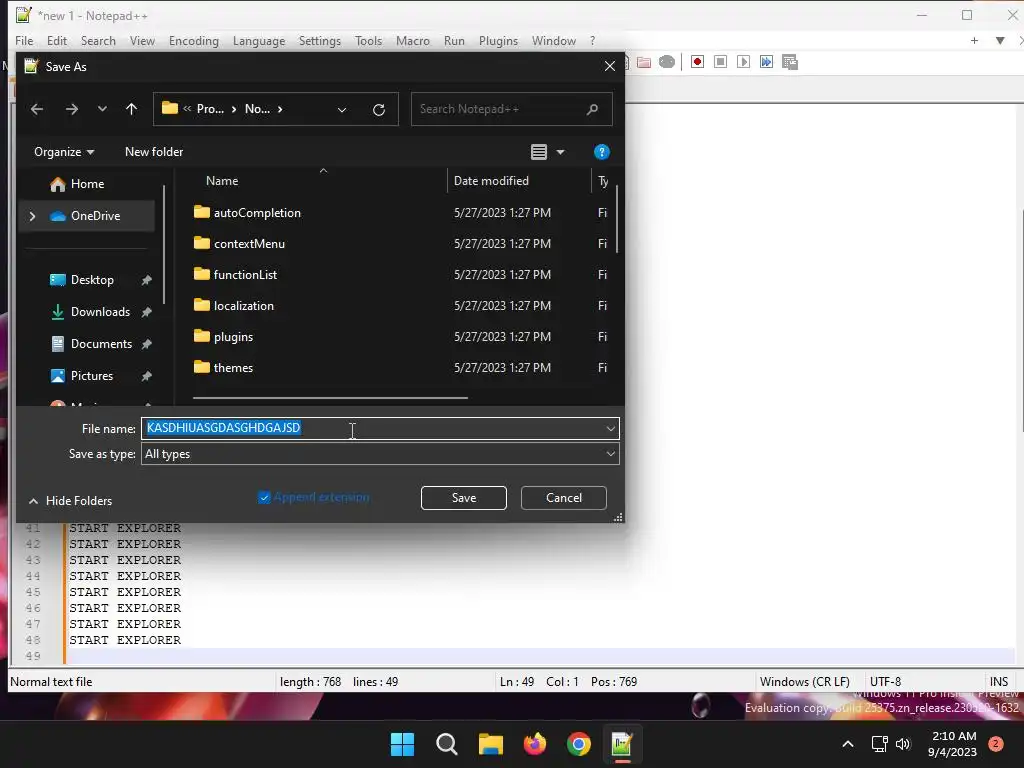Run macro multiple times icon

click(766, 62)
